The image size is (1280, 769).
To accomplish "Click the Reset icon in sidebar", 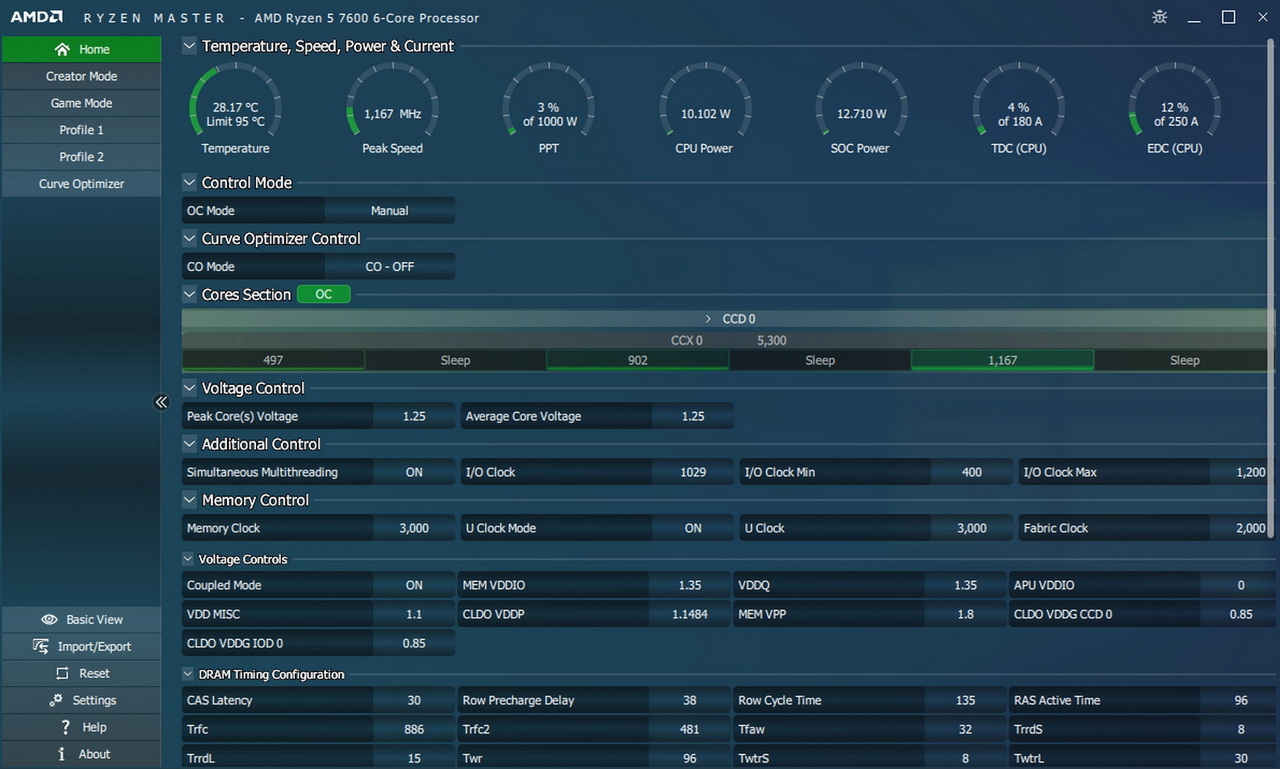I will (x=62, y=674).
